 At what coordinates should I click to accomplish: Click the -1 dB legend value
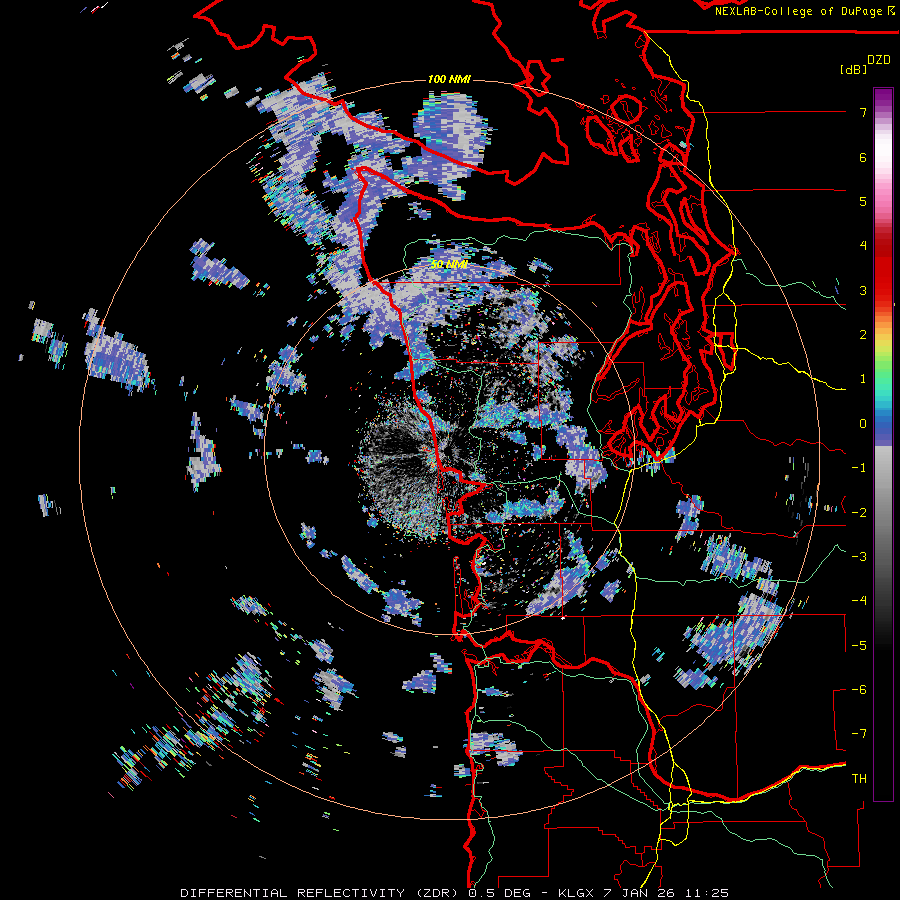[x=859, y=468]
